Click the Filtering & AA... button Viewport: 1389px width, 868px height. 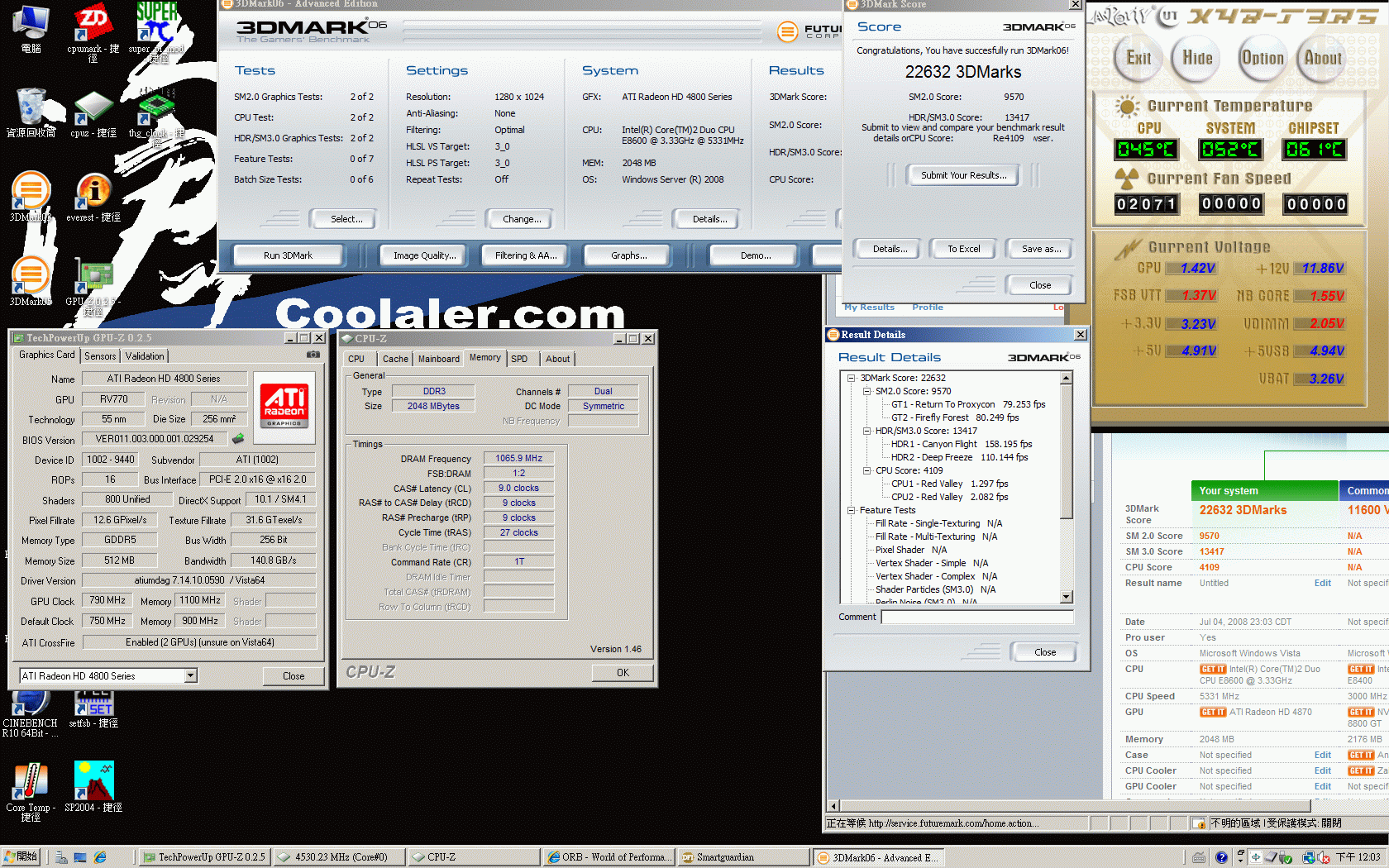[x=526, y=255]
